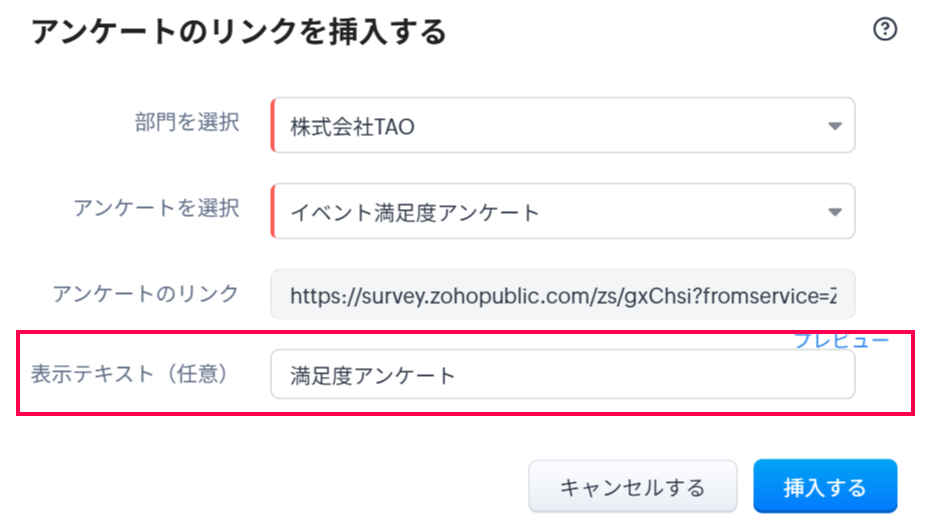This screenshot has width=930, height=532.
Task: Click the アンケートを選択 label
Action: click(156, 208)
